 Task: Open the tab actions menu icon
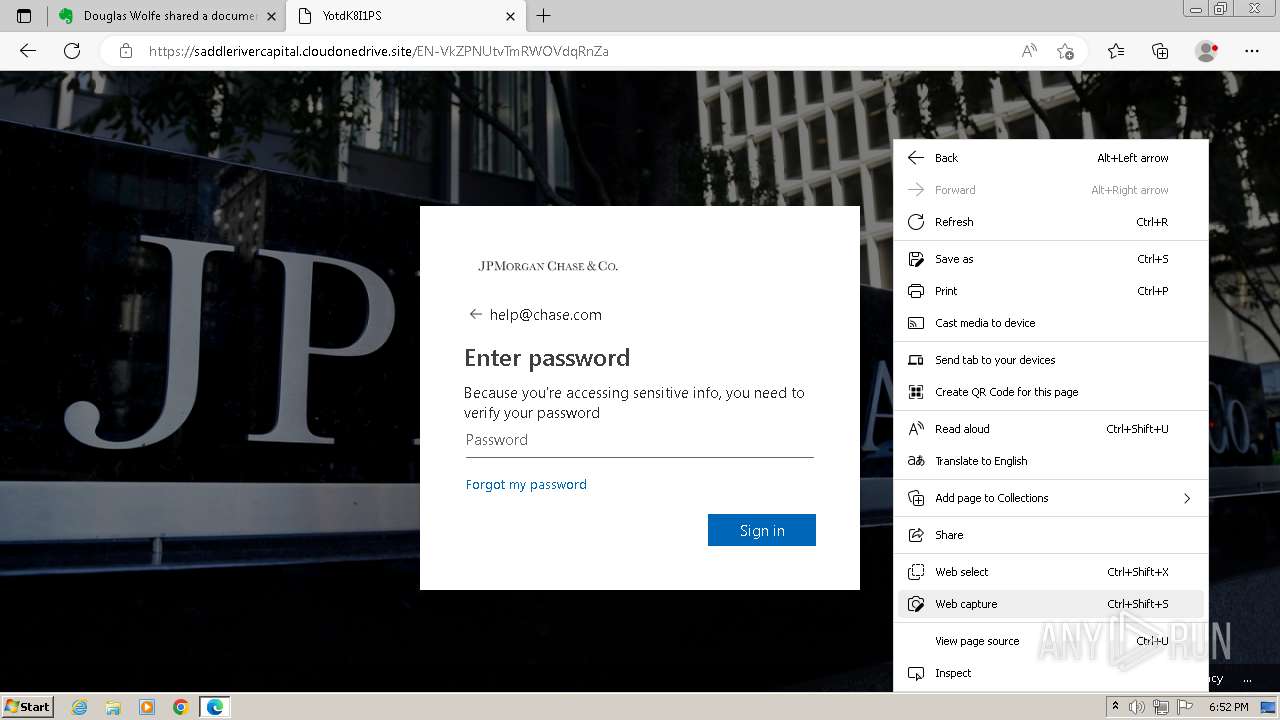click(x=24, y=16)
